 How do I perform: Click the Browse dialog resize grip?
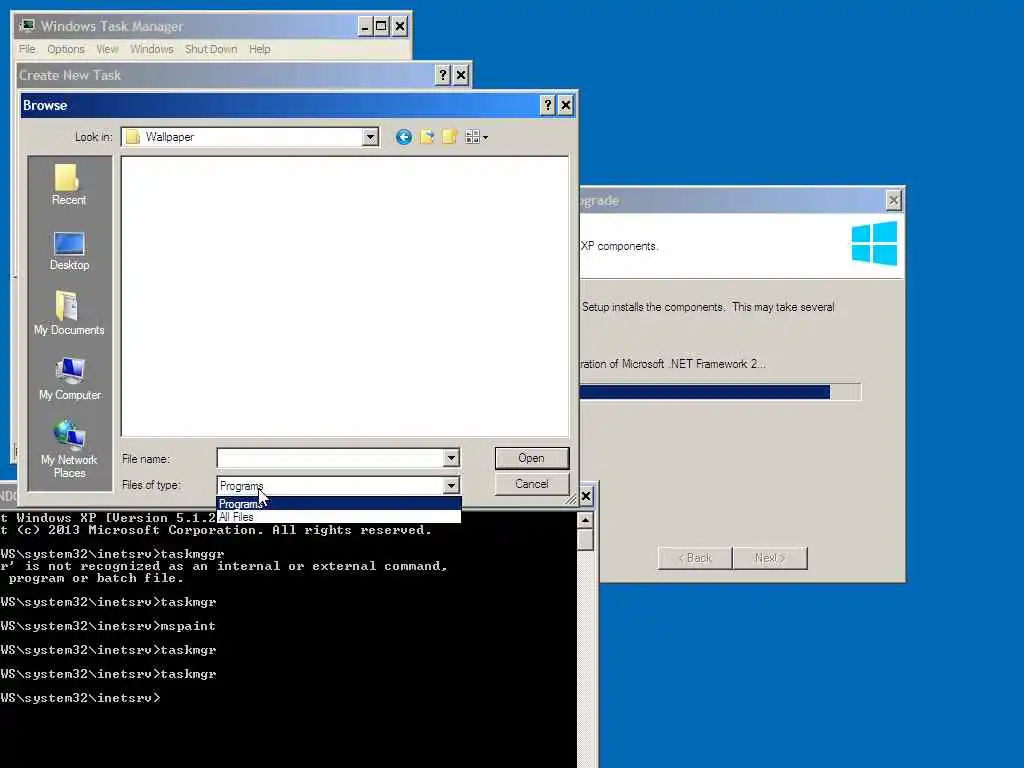[571, 499]
